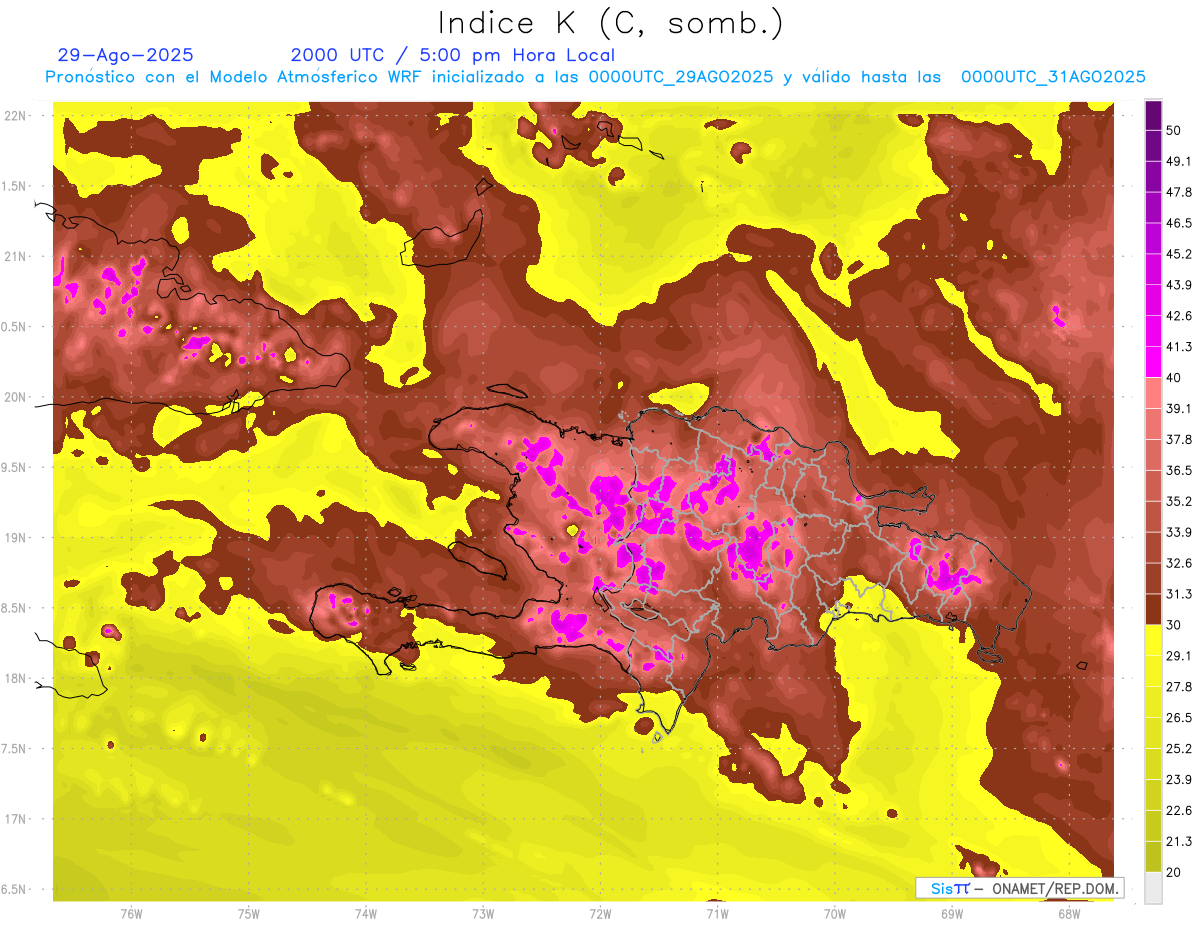The image size is (1200, 927).
Task: Select the 22N latitude axis label
Action: pos(16,116)
